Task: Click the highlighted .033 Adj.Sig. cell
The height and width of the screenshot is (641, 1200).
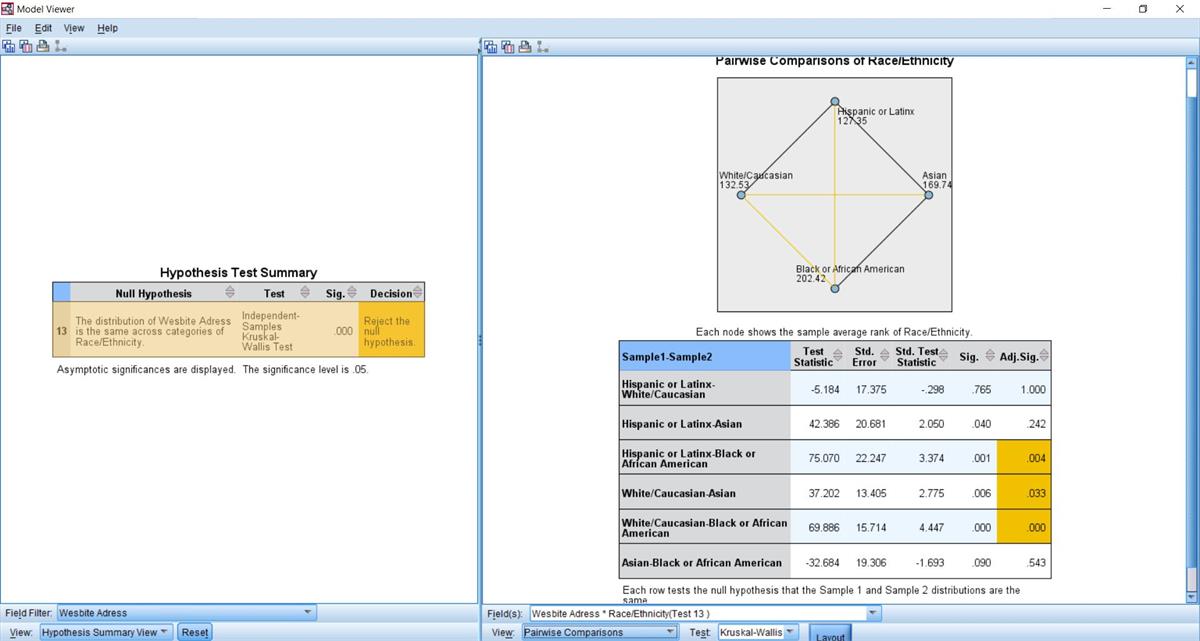Action: tap(1024, 493)
